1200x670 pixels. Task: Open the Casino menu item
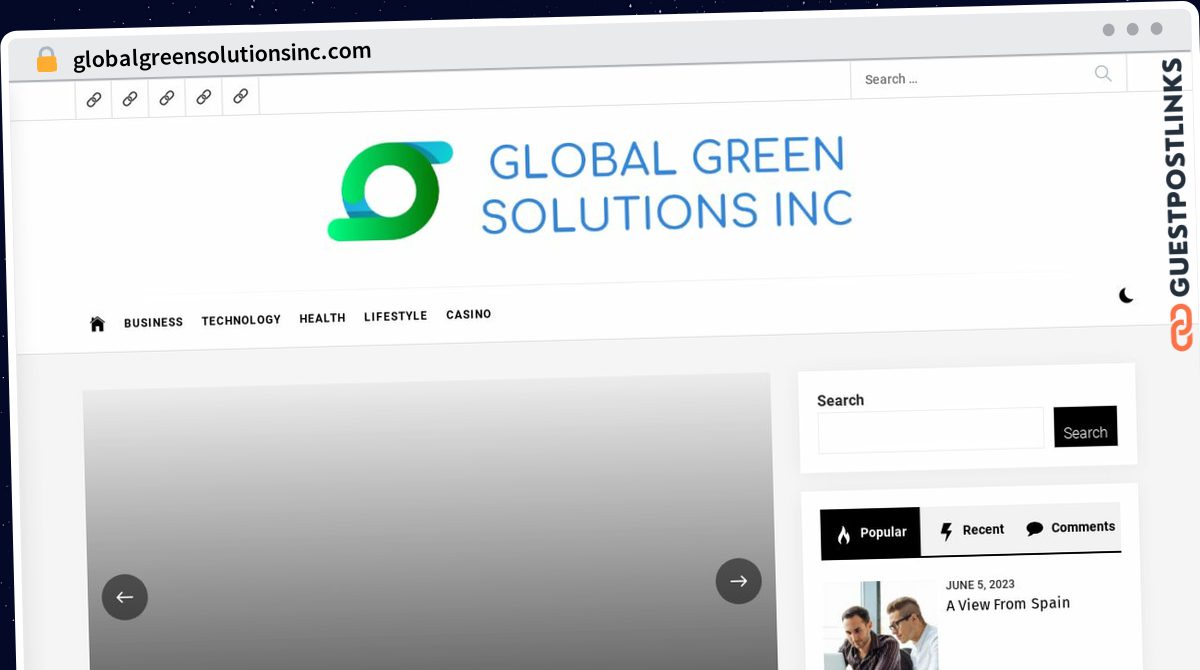coord(468,314)
